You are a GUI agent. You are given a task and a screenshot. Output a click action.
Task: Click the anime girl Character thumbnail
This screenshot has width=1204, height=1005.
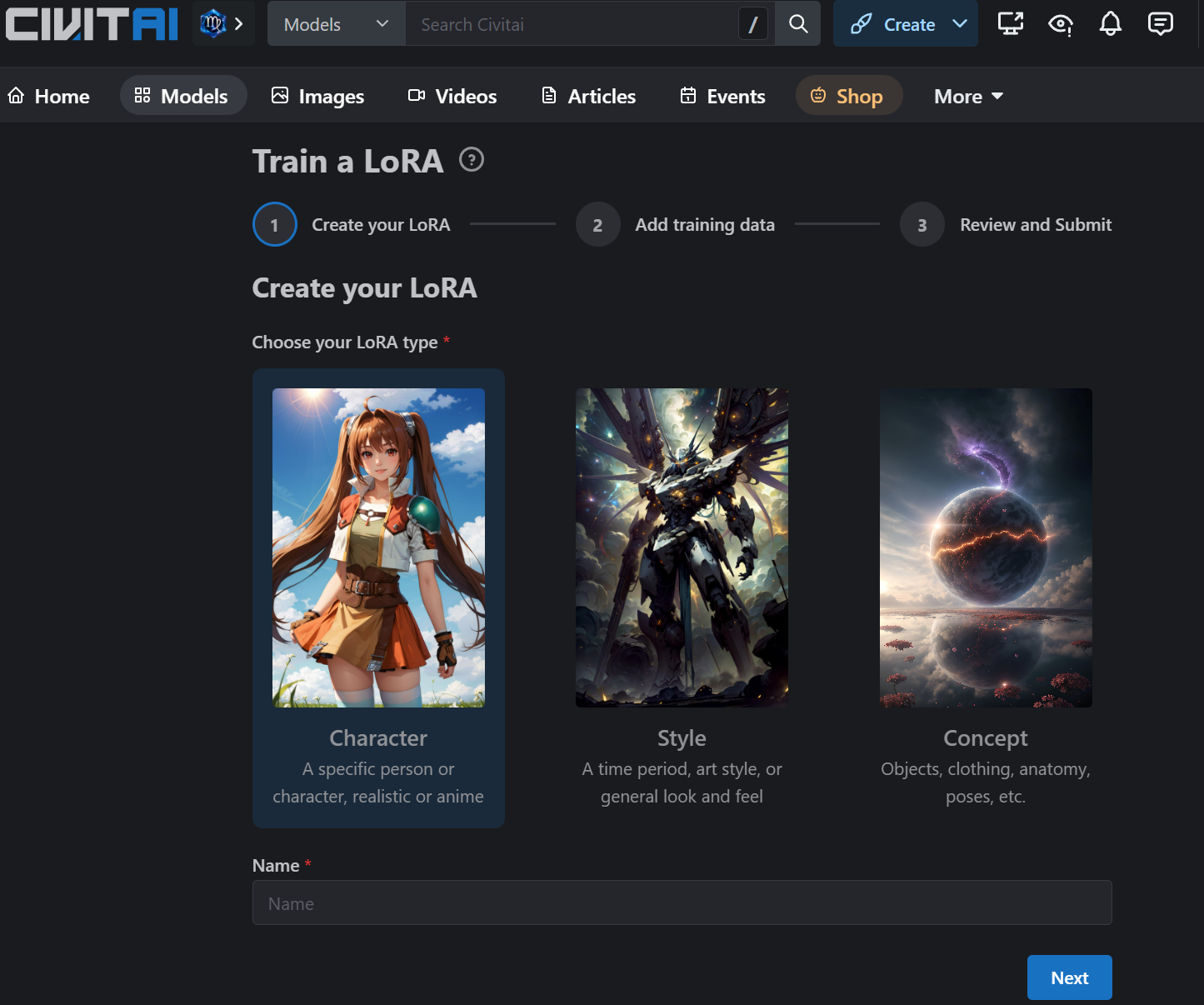pyautogui.click(x=378, y=547)
